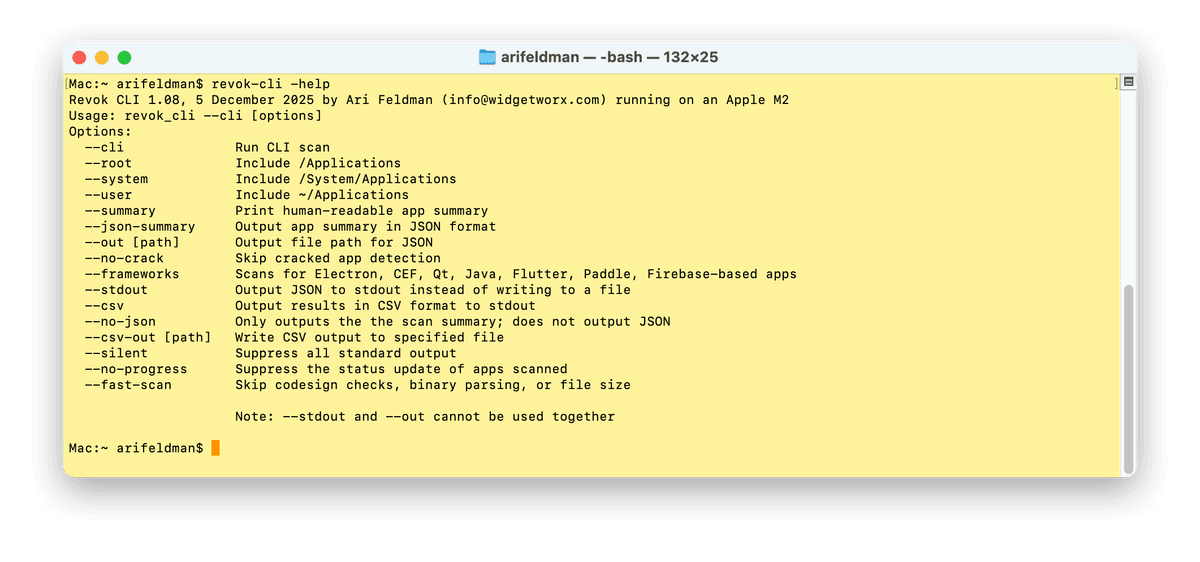The height and width of the screenshot is (562, 1200).
Task: Click the typed command "revok-cli -help"
Action: pos(271,84)
